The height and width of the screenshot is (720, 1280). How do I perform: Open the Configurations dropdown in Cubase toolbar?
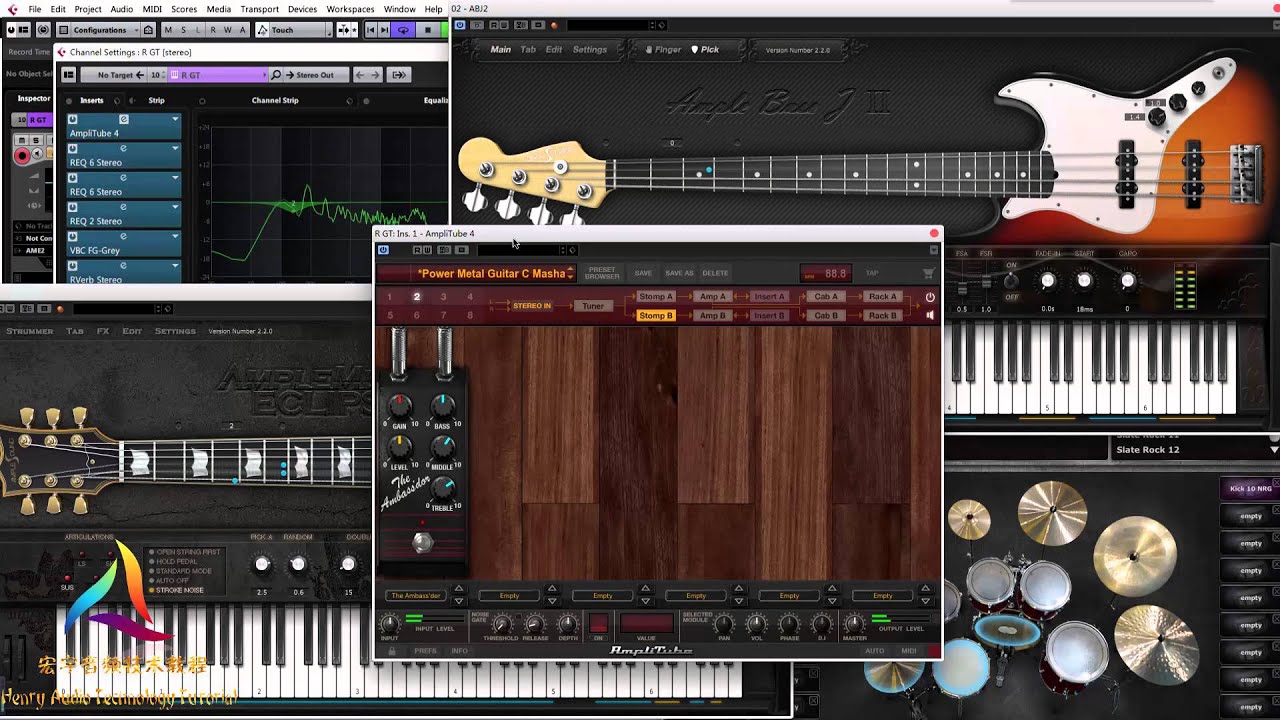105,30
